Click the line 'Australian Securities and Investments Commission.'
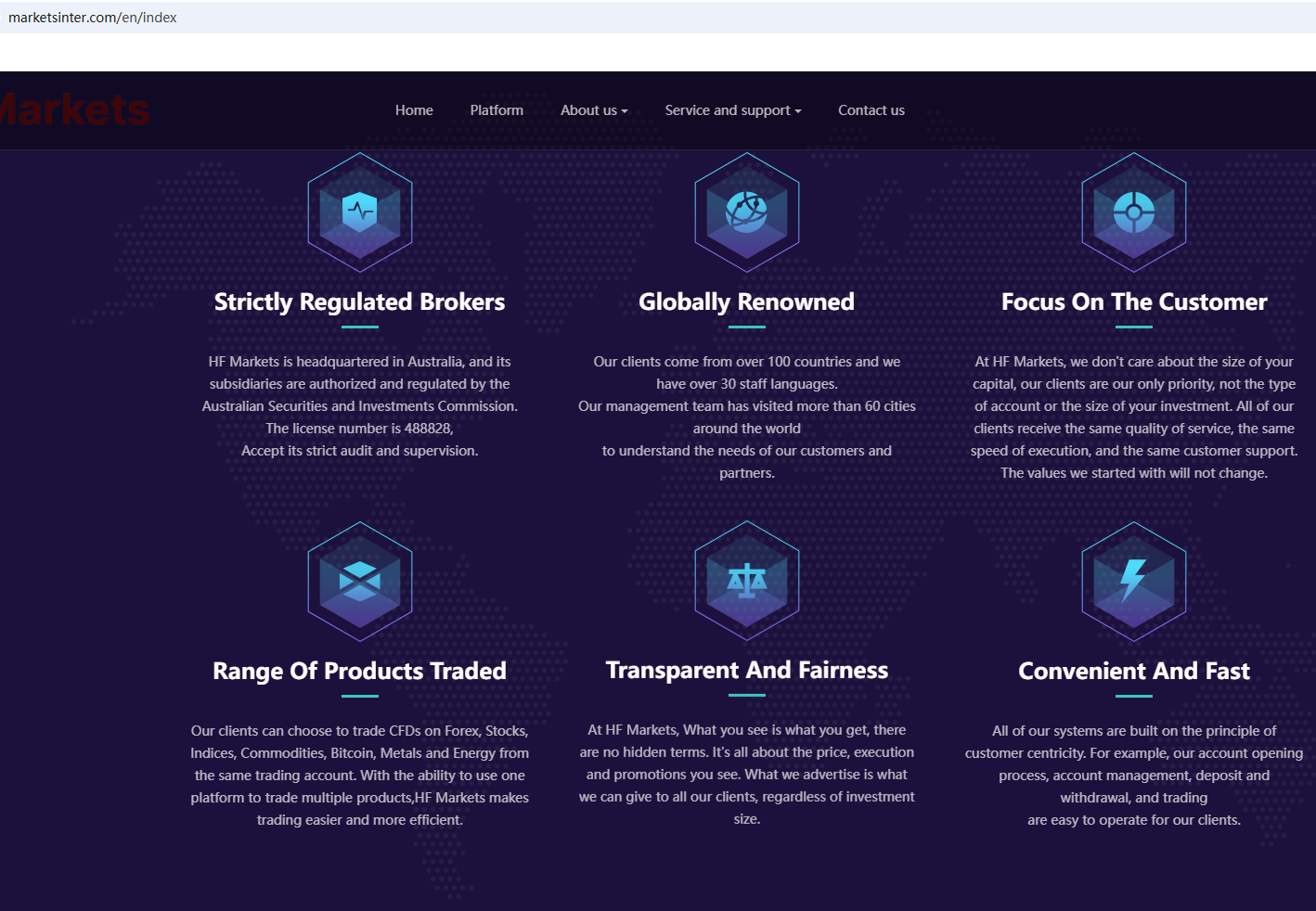 [x=360, y=406]
